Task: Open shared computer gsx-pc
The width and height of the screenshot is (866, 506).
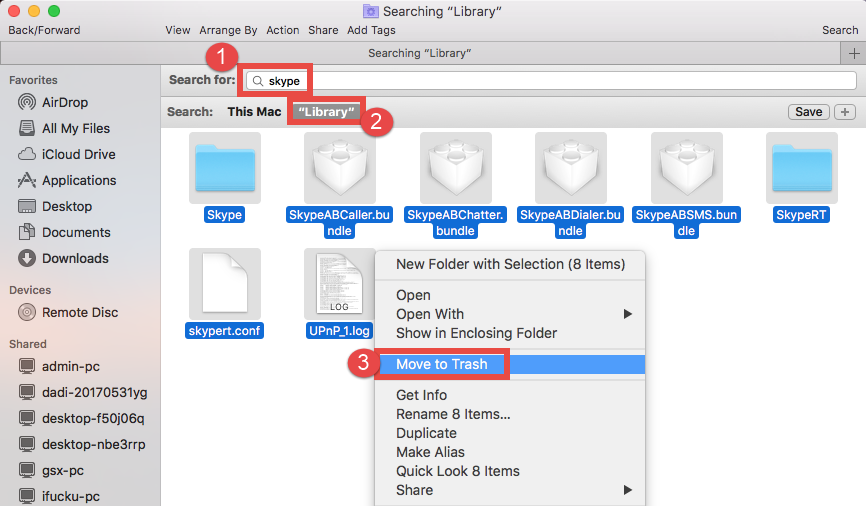Action: click(51, 470)
